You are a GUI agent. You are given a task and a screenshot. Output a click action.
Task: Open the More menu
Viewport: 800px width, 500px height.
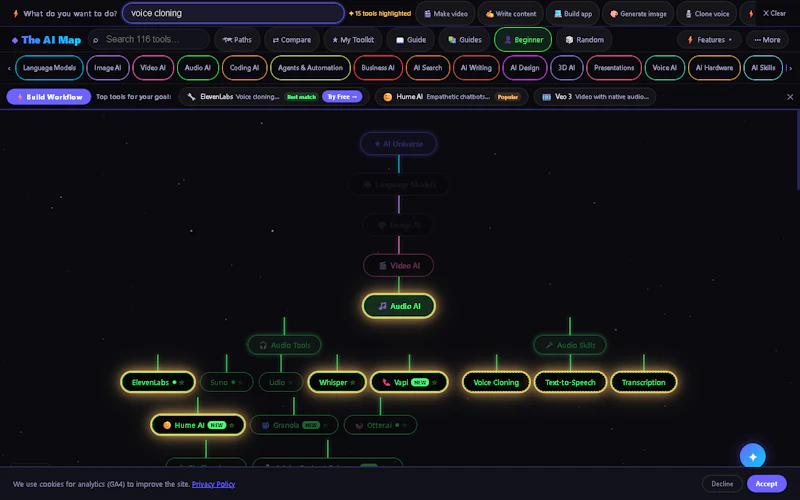click(767, 40)
